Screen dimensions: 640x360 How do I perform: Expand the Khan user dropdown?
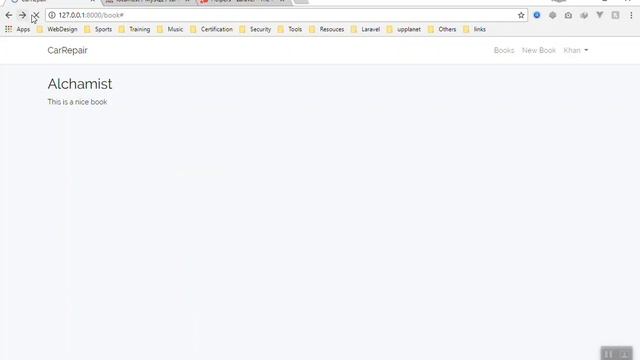click(x=576, y=50)
